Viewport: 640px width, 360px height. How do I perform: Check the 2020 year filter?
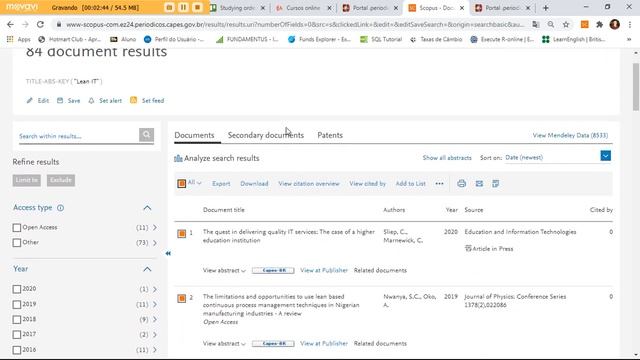pos(17,289)
